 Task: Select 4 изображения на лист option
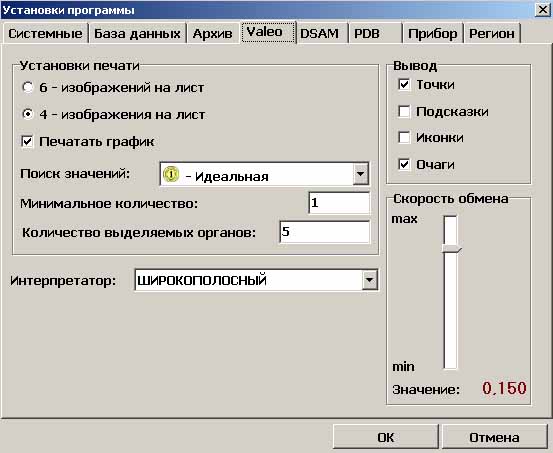[28, 114]
